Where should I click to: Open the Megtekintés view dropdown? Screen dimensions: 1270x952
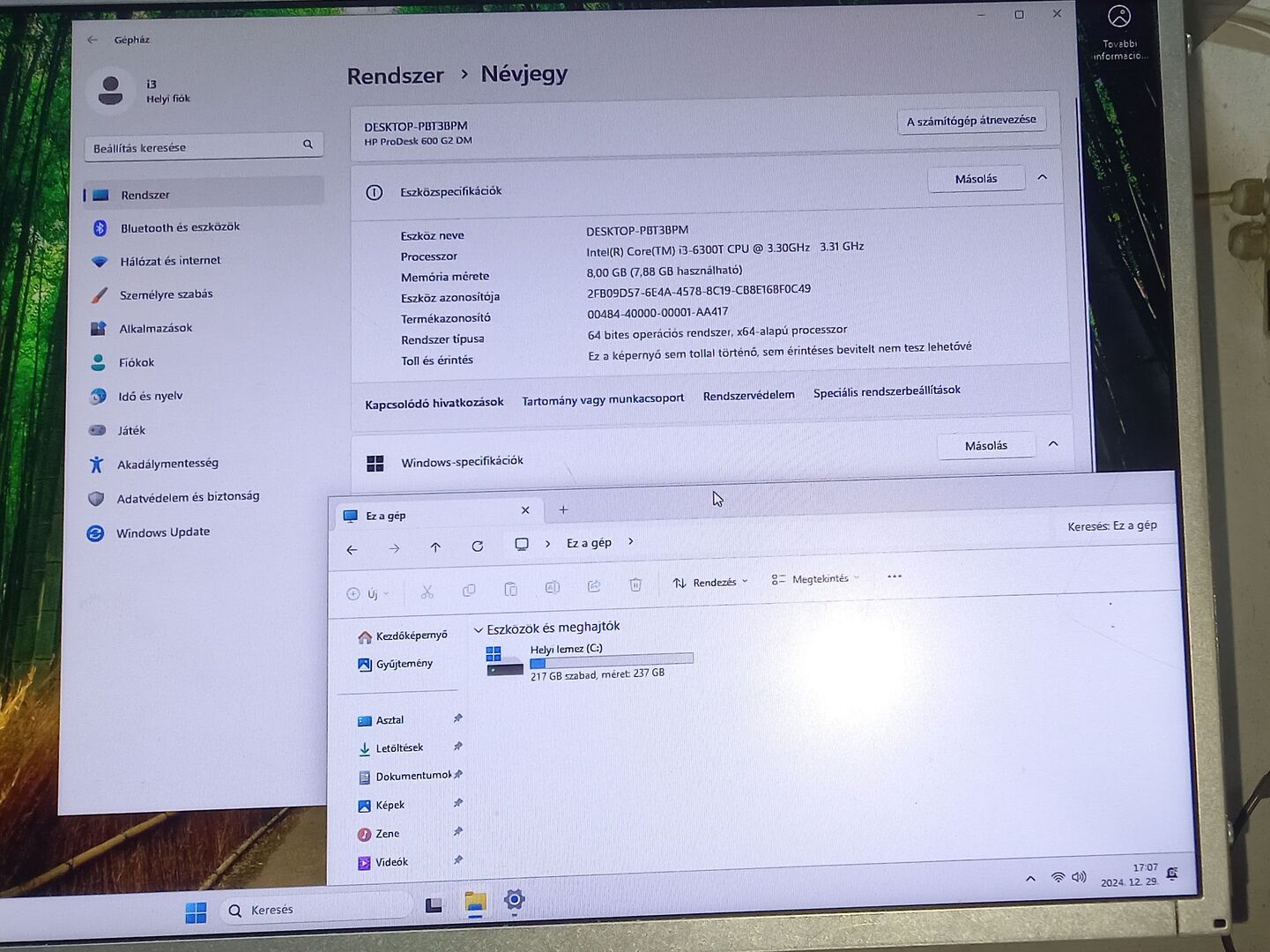pos(815,579)
